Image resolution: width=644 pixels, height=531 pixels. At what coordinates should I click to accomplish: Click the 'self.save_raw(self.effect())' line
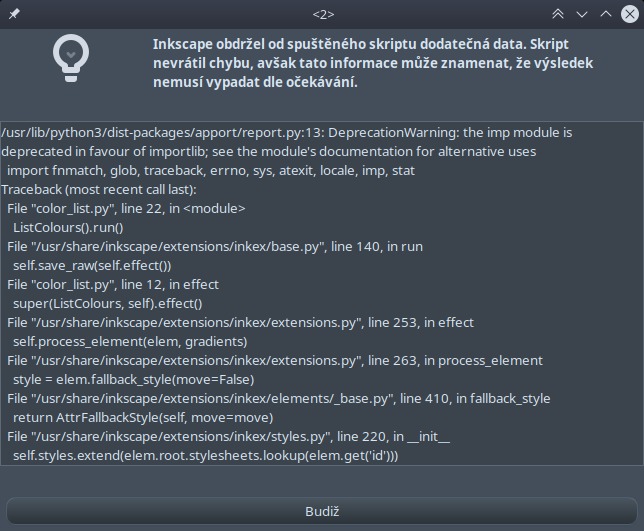point(92,265)
